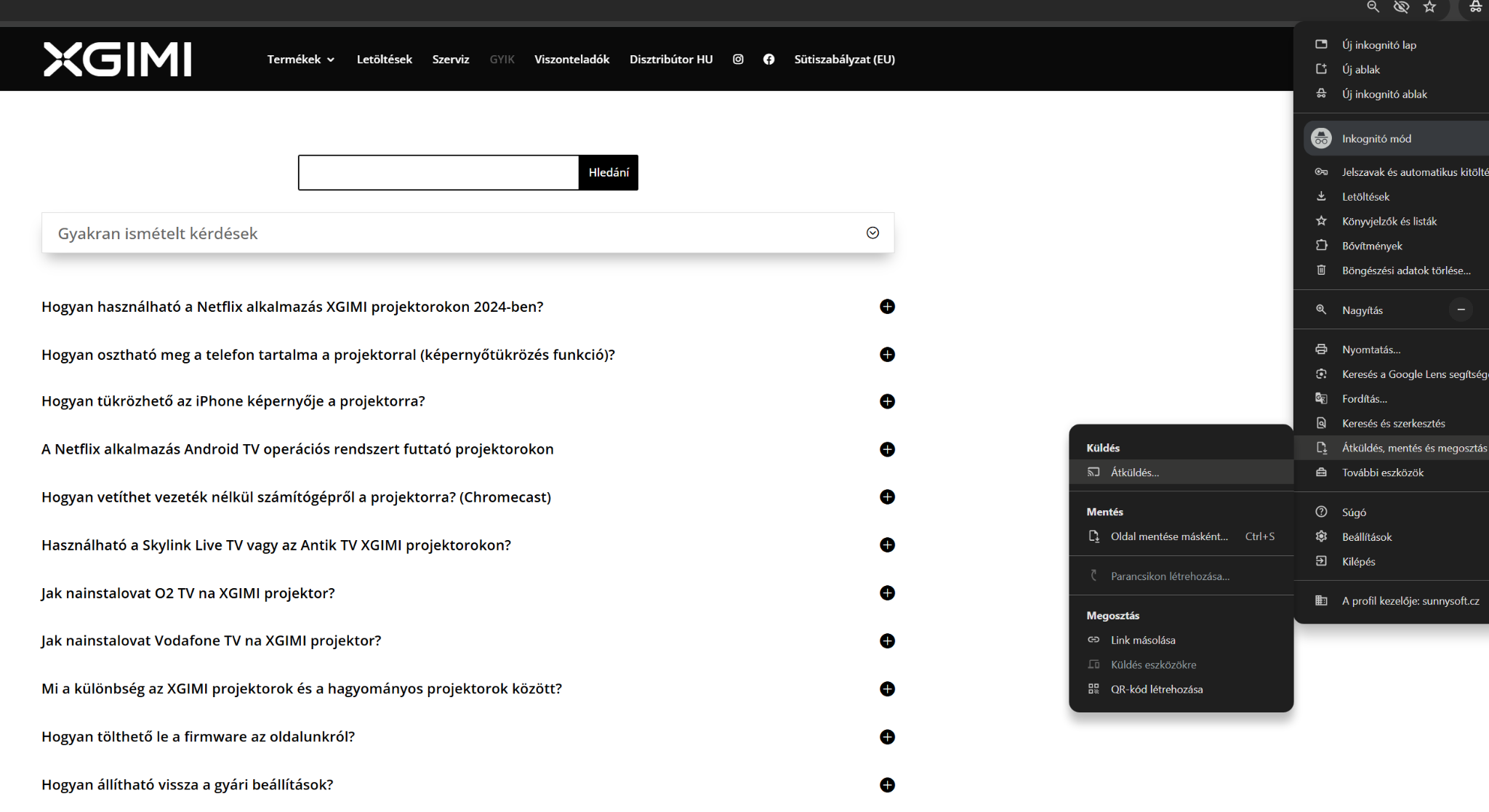Expand the gyári beállítások question
The image size is (1489, 812).
pos(887,785)
